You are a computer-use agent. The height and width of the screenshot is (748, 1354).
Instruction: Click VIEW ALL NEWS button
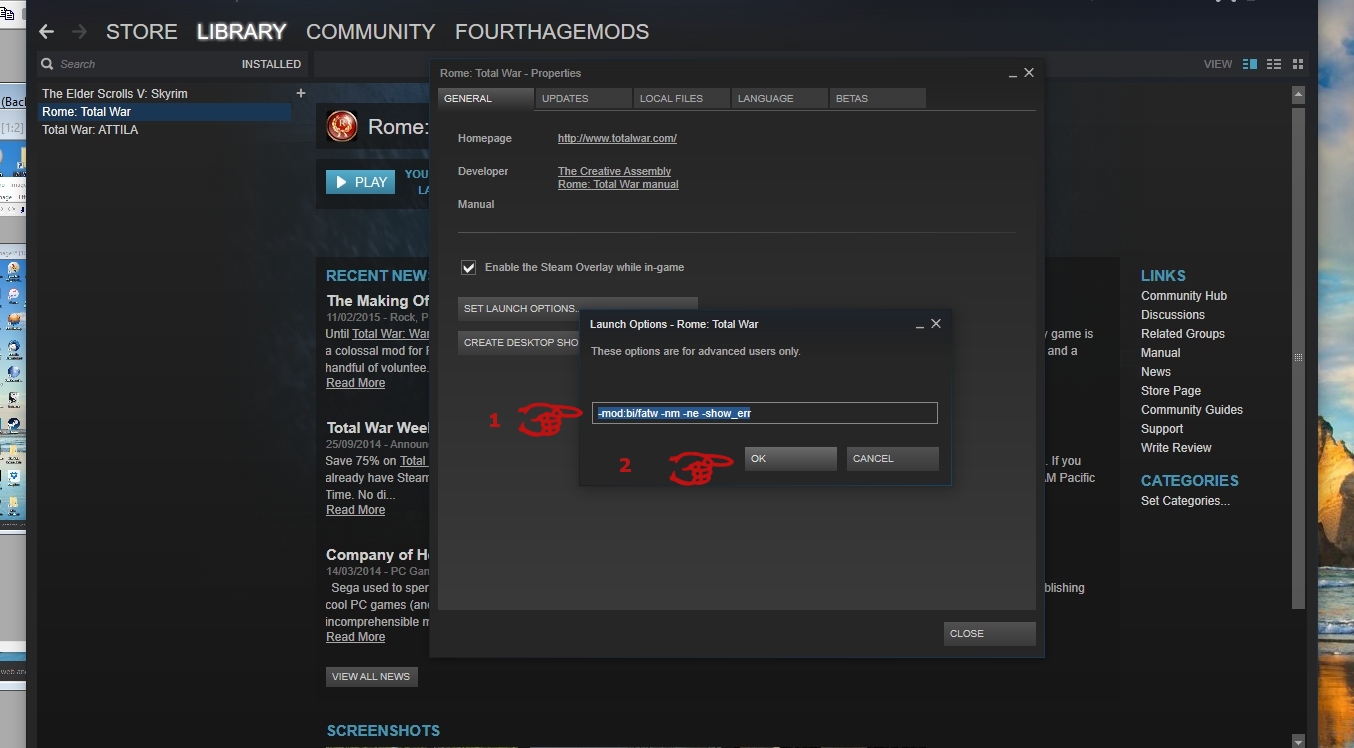pos(371,676)
